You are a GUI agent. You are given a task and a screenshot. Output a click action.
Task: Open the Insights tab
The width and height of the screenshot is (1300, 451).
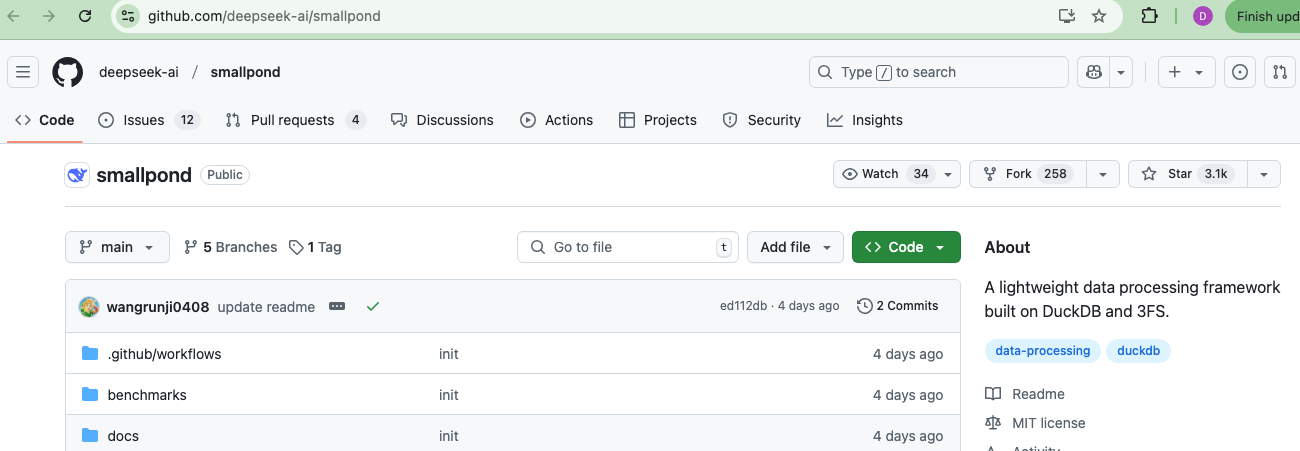pyautogui.click(x=865, y=120)
